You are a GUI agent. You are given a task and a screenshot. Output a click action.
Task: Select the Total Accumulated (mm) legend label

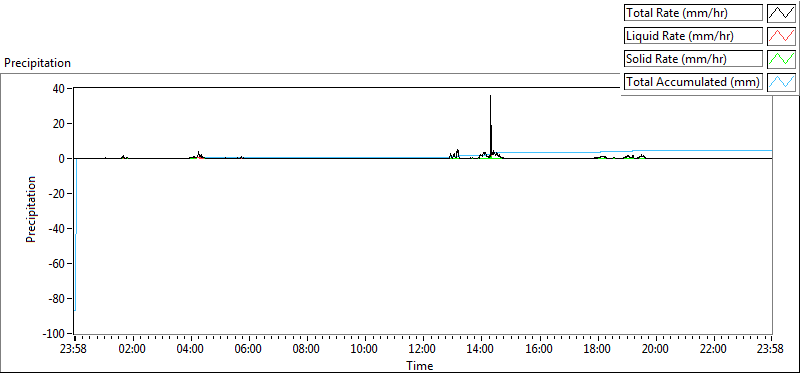[x=693, y=82]
